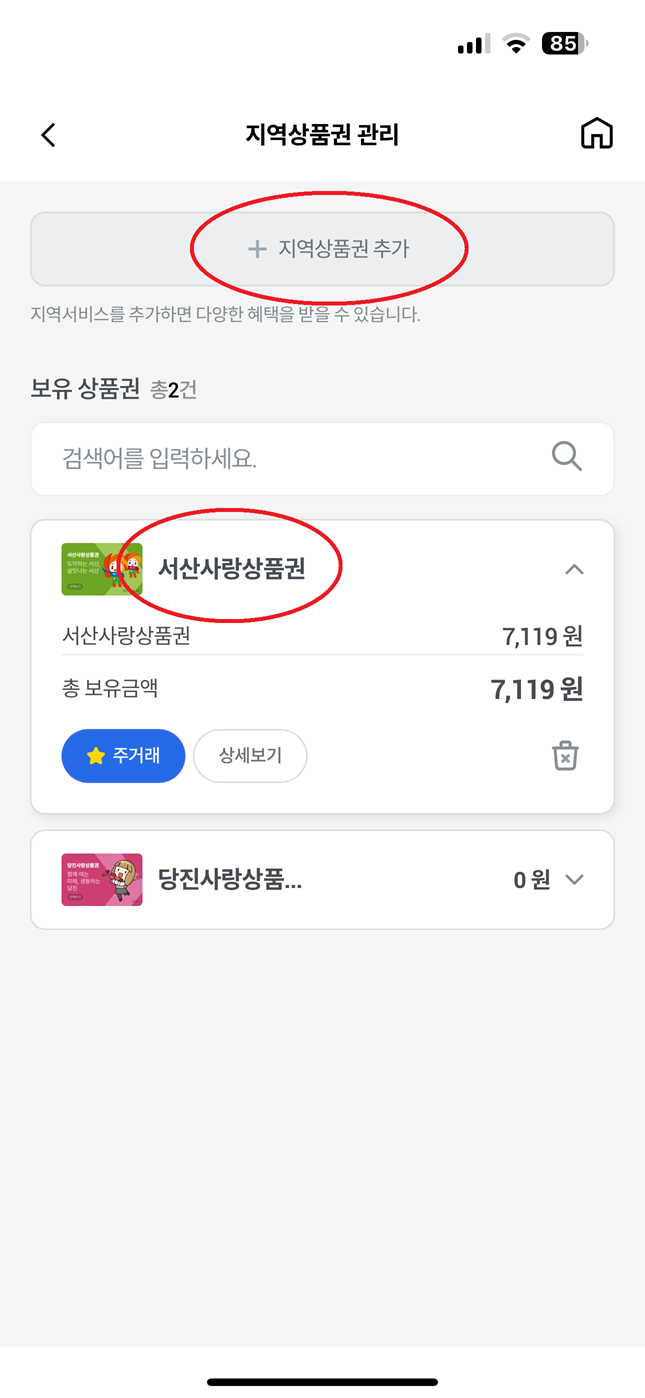Delete 서산사랑상품권 with trash icon
This screenshot has height=1398, width=645.
565,756
